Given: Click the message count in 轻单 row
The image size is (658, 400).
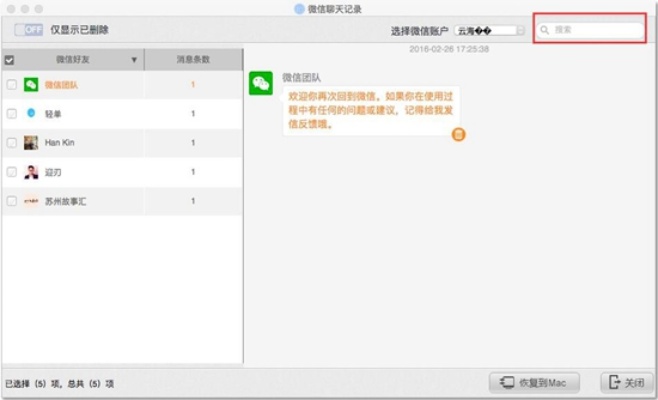Looking at the screenshot, I should (x=193, y=114).
